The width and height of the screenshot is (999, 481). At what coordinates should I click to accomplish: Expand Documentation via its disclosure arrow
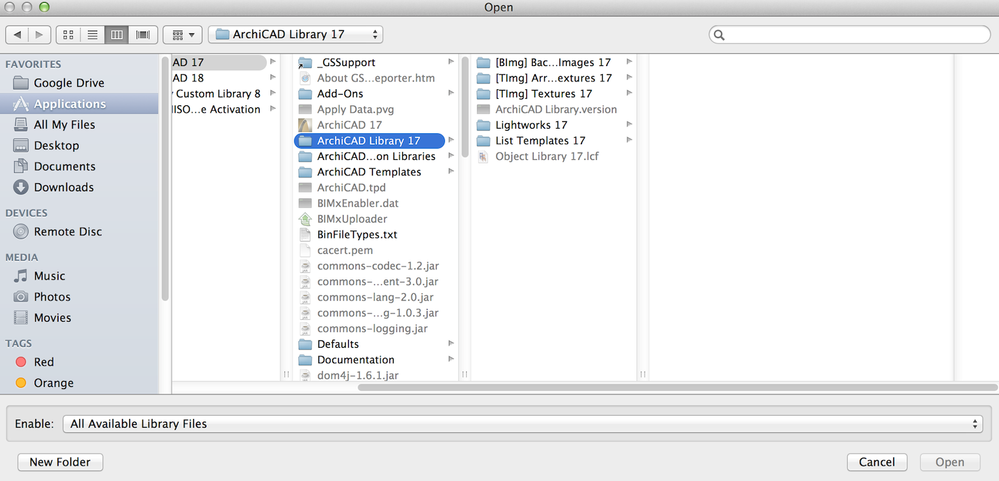(x=451, y=360)
